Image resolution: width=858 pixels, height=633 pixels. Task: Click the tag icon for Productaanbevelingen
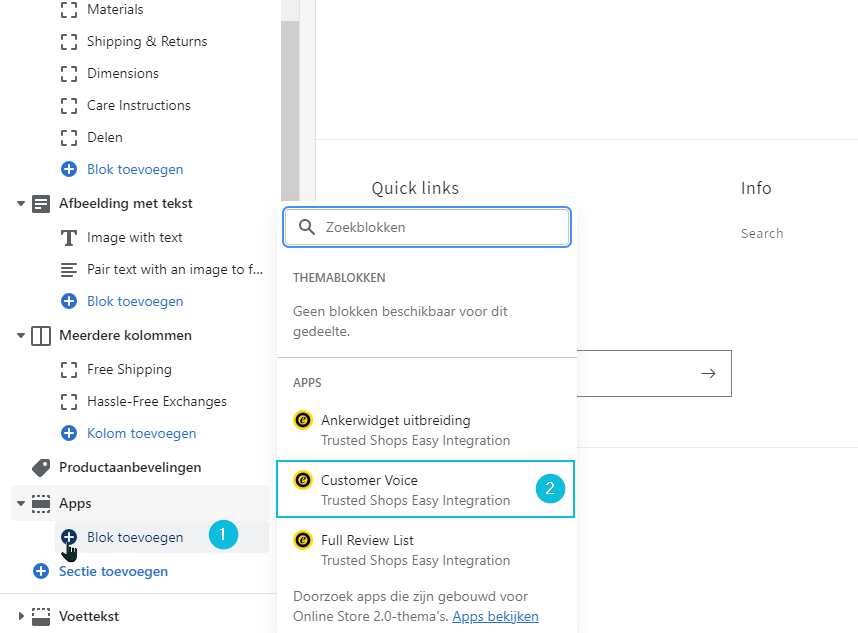[x=41, y=467]
